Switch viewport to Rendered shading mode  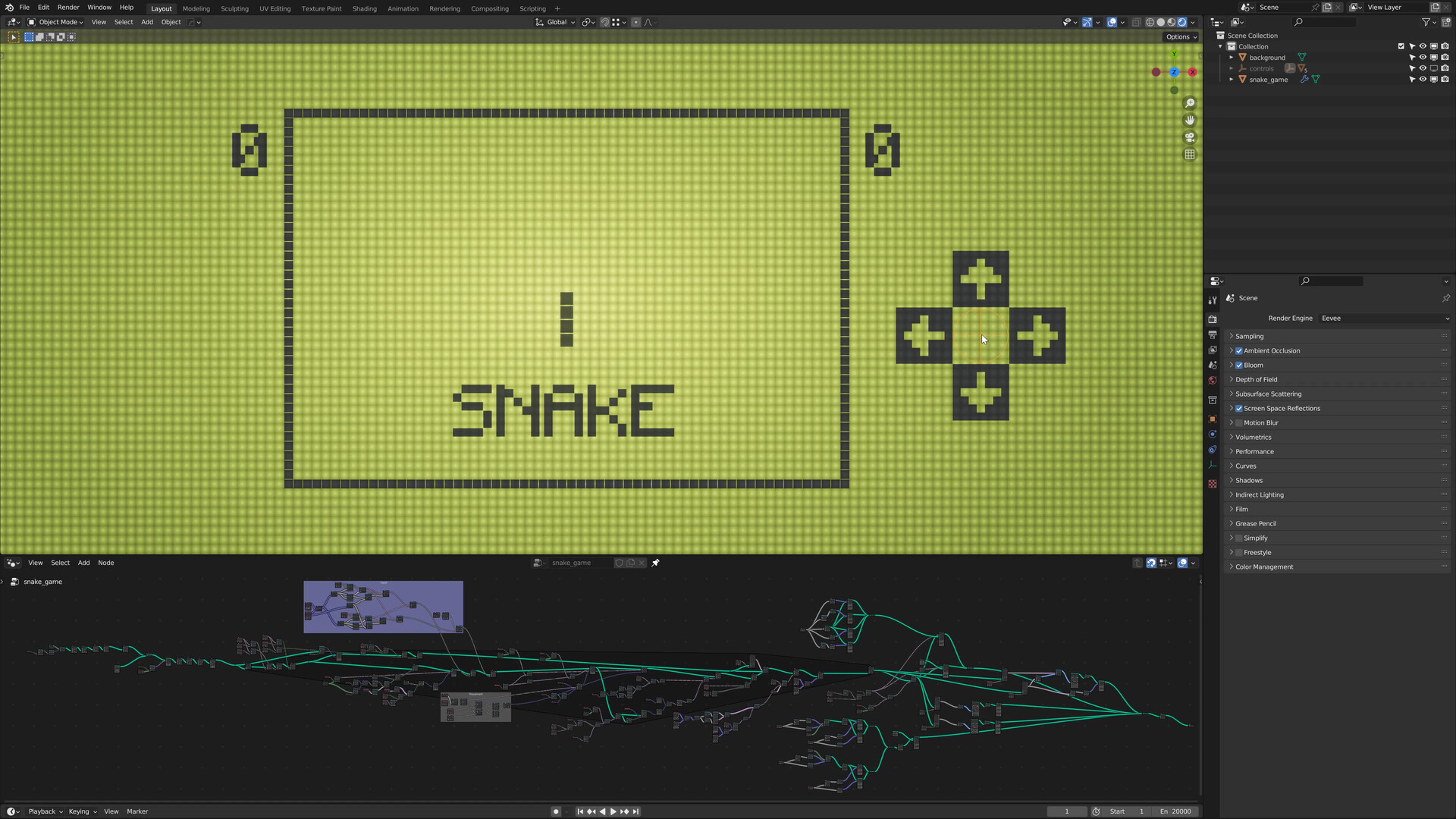[1181, 22]
